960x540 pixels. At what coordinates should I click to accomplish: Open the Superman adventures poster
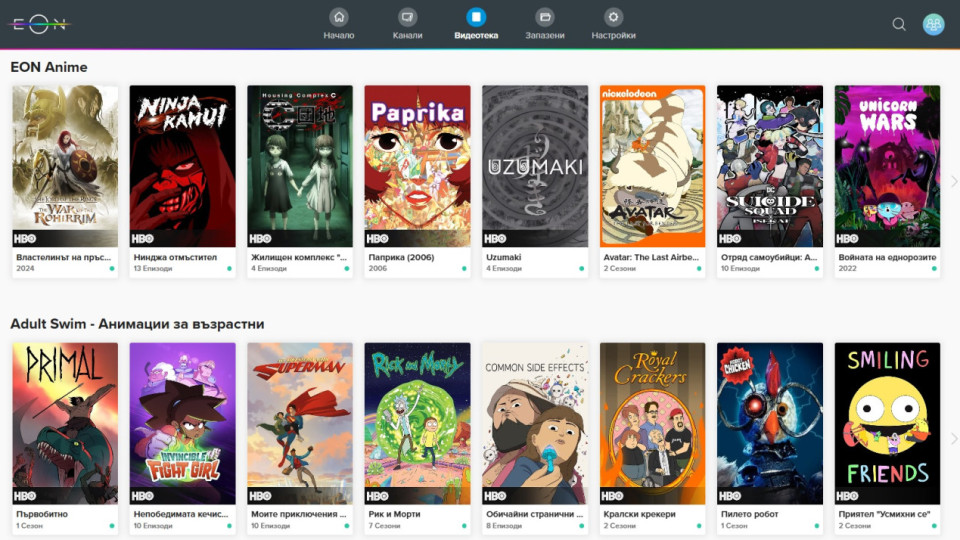pos(300,423)
